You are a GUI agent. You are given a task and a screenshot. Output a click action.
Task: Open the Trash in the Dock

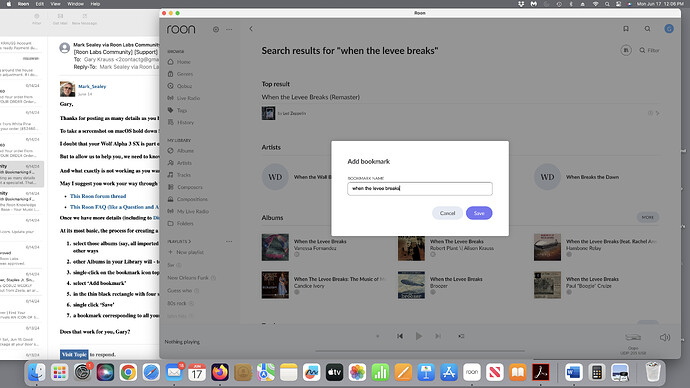653,372
